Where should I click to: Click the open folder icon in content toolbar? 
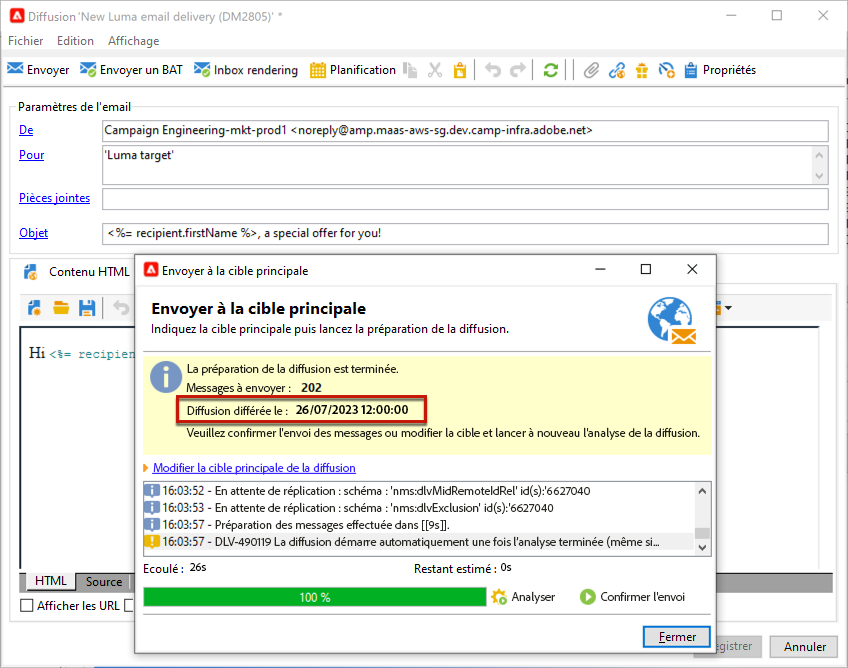click(x=61, y=308)
